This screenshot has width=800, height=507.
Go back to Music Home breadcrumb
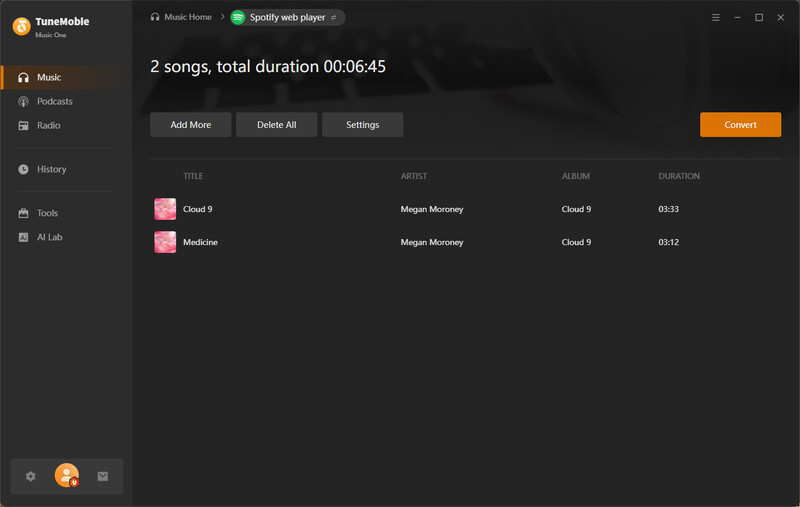188,17
